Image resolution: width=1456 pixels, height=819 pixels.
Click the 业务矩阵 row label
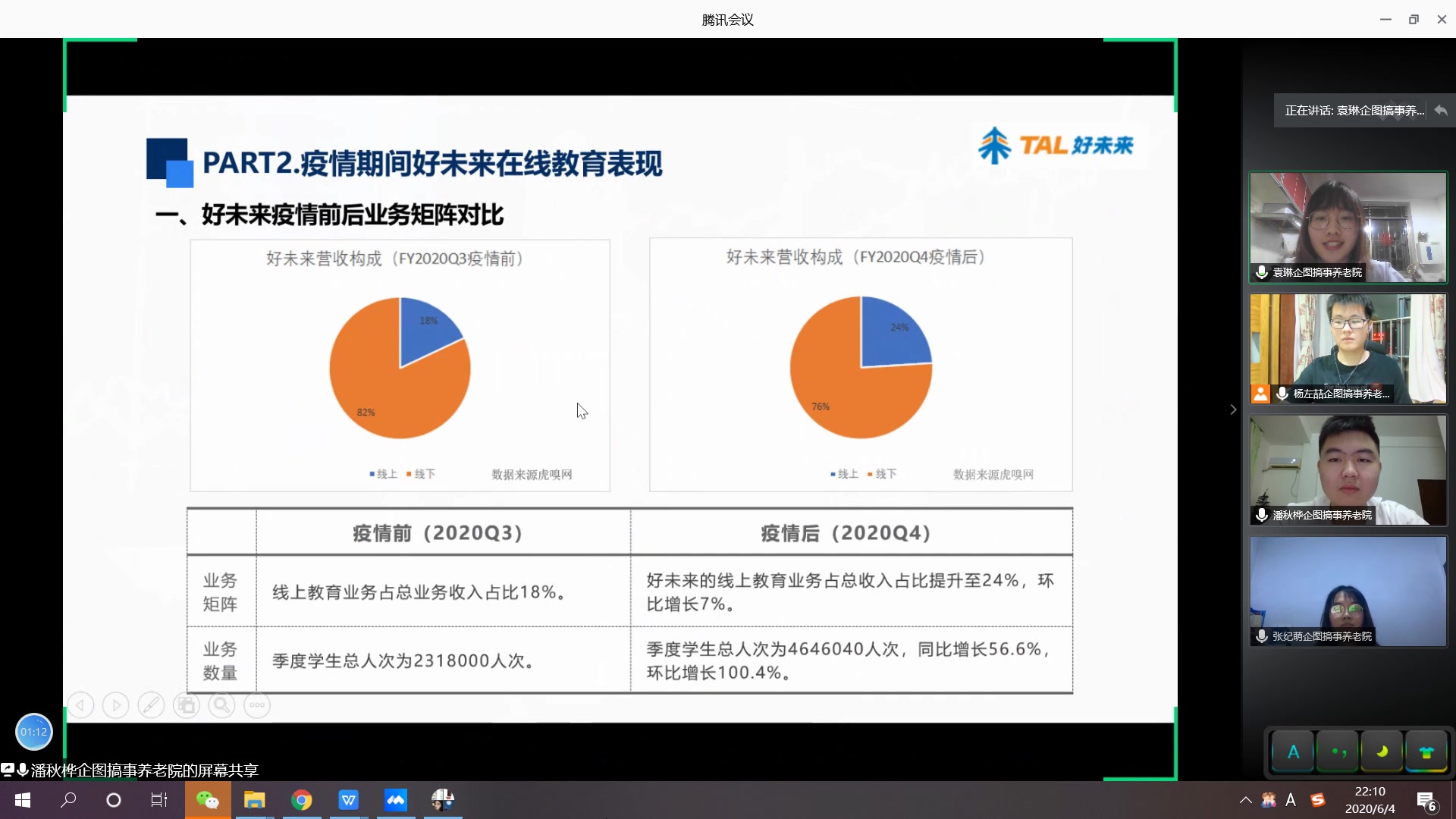(220, 592)
